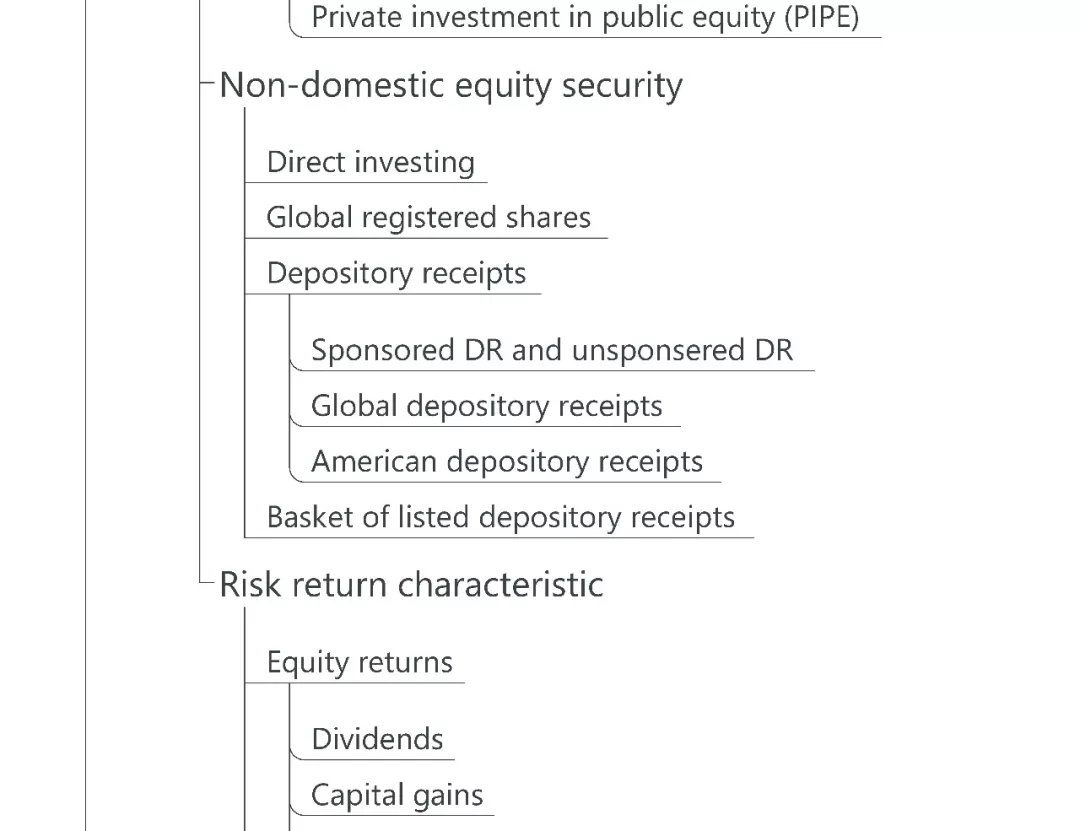Click the Risk return characteristic heading

411,584
